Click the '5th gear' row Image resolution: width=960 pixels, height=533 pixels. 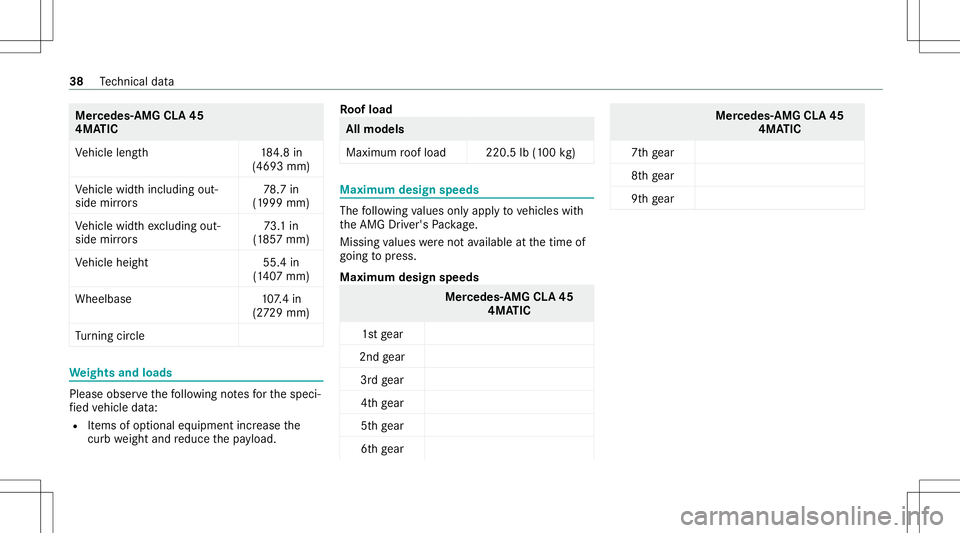(467, 426)
